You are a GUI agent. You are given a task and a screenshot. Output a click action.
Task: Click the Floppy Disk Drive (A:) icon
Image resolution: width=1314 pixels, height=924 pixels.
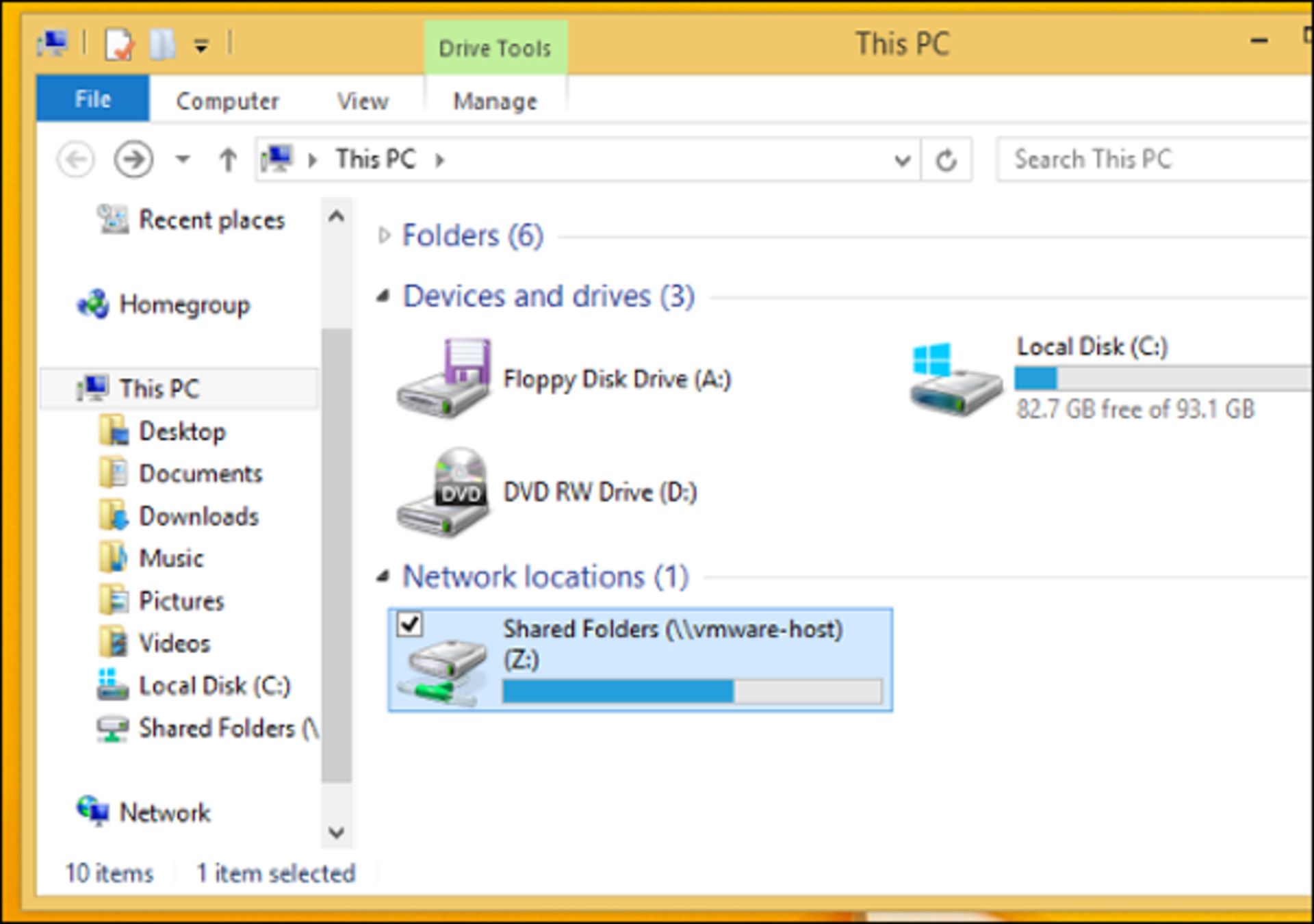[445, 378]
